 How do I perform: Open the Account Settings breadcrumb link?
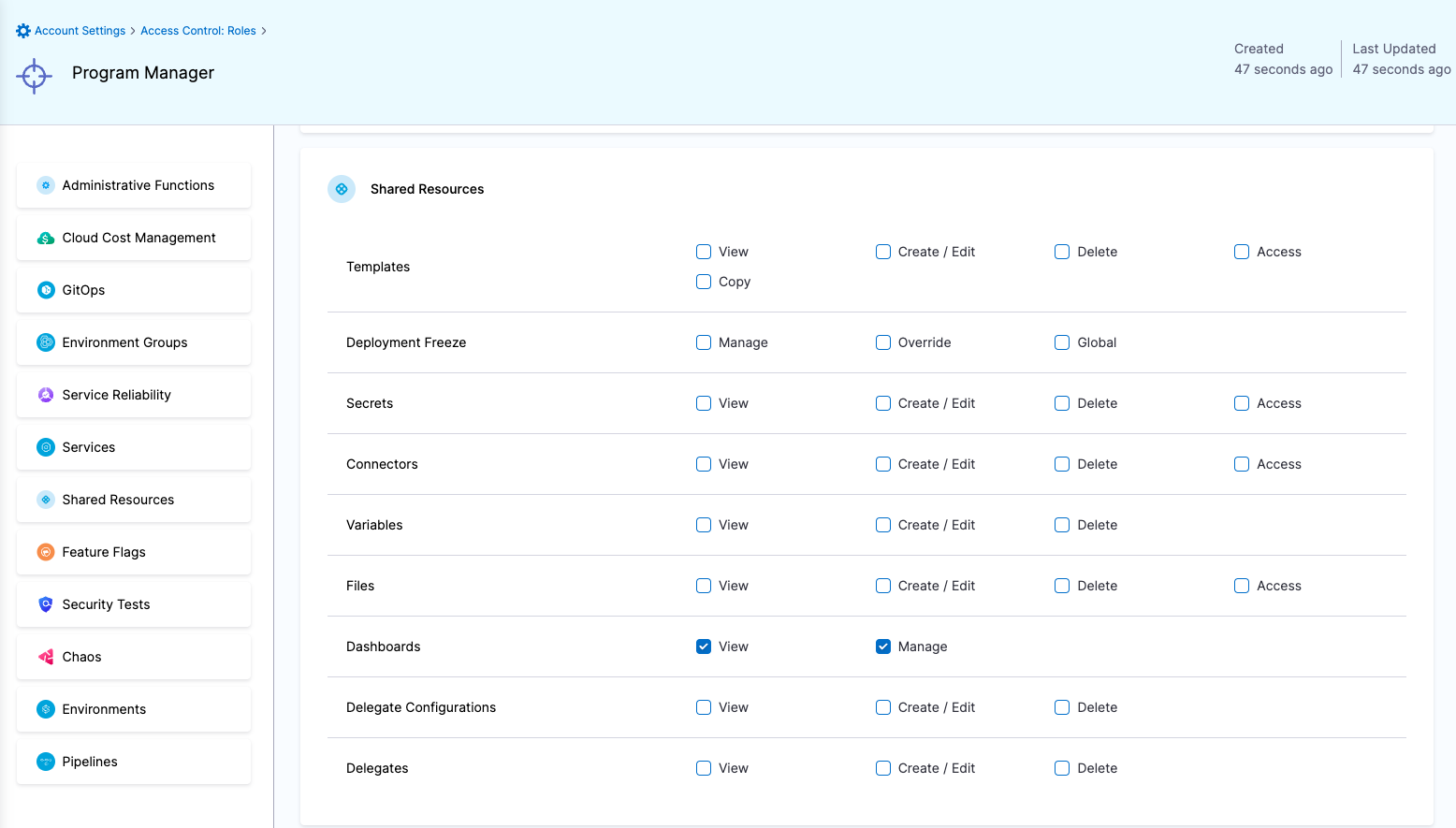[x=79, y=30]
